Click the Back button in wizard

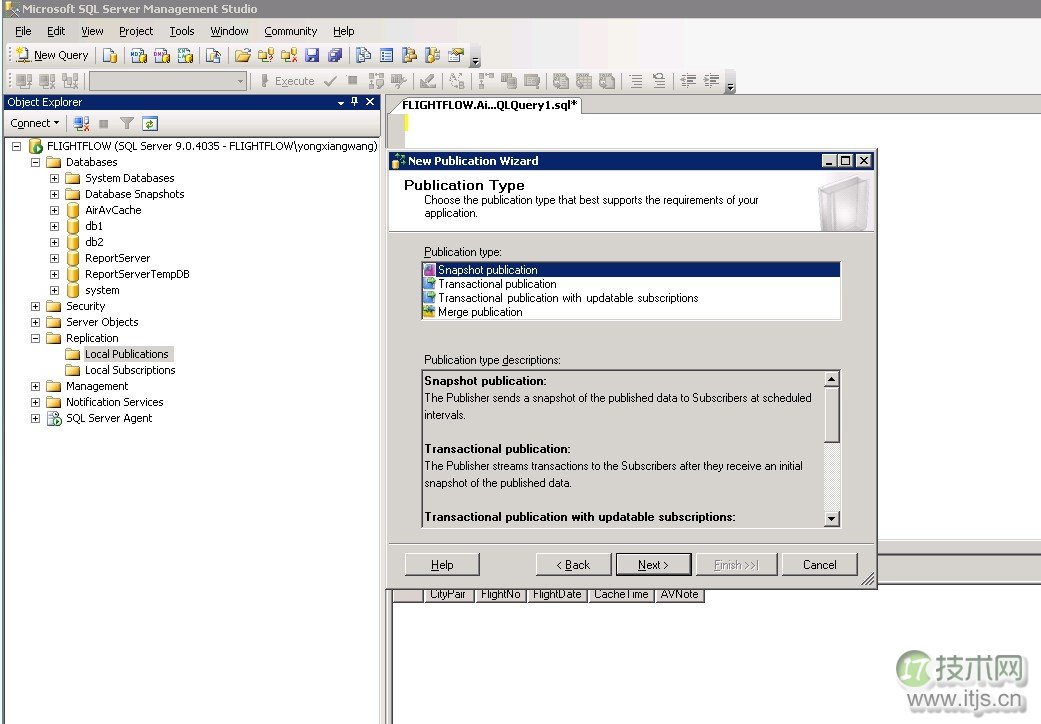click(573, 565)
